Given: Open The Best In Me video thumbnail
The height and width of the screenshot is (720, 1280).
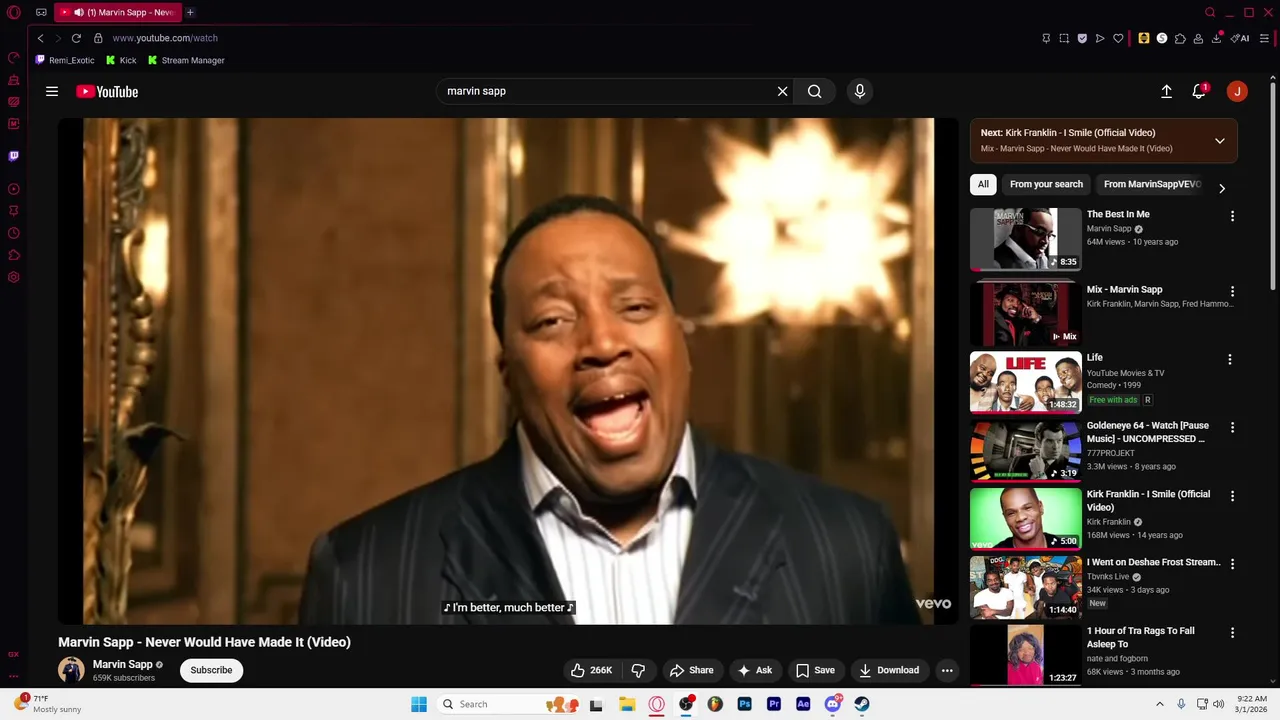Looking at the screenshot, I should click(x=1025, y=239).
